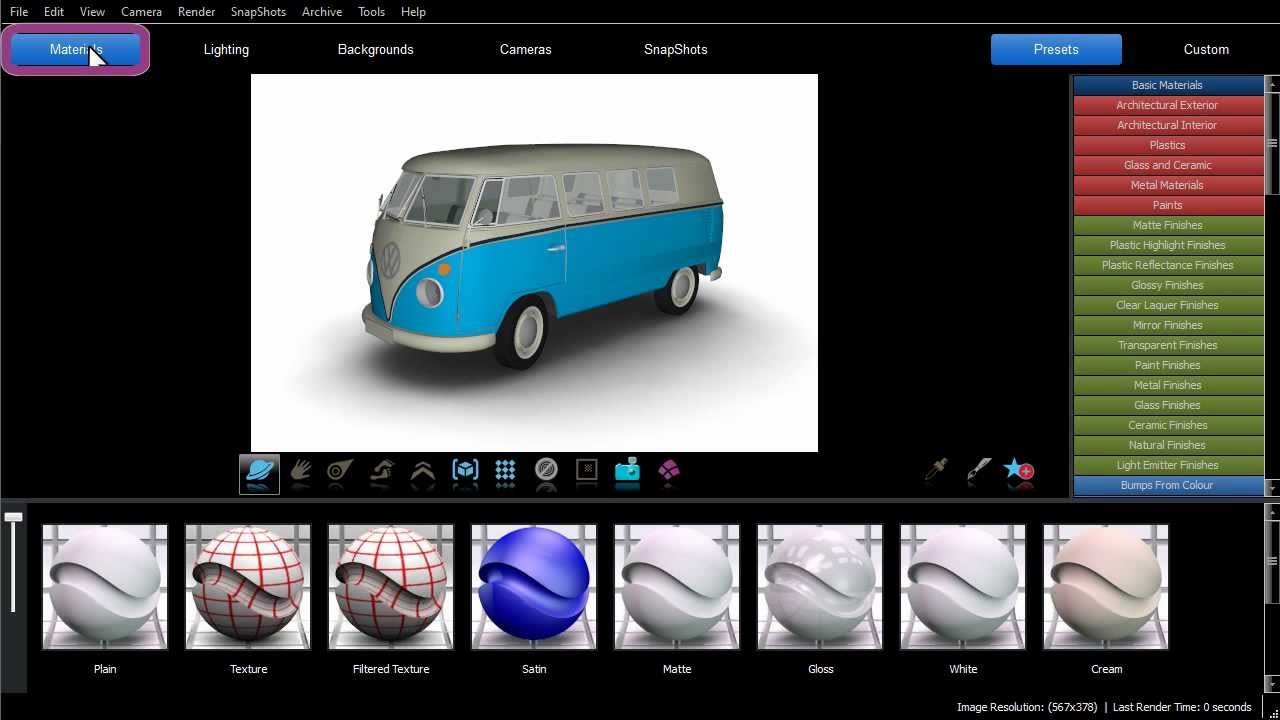Switch to the Lighting tab
1280x720 pixels.
coord(226,49)
